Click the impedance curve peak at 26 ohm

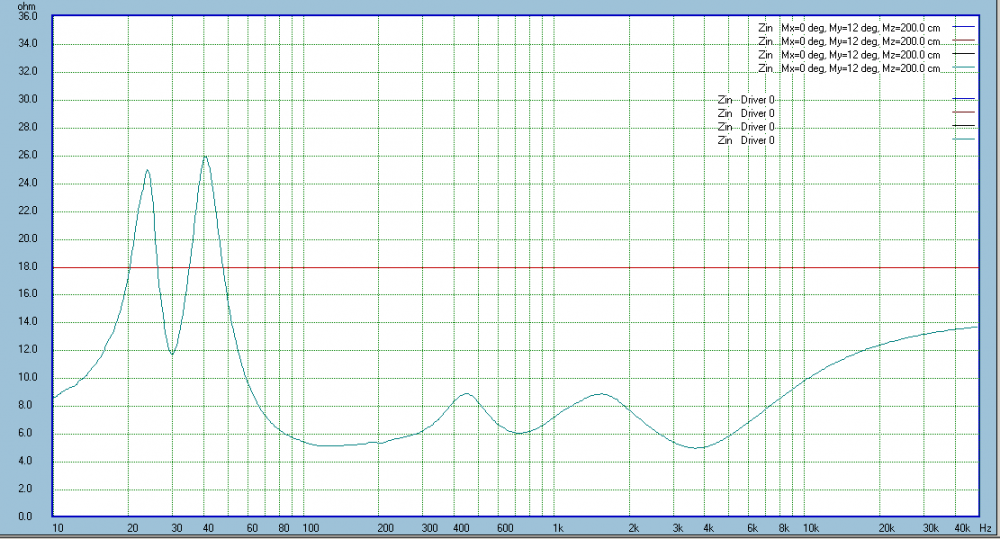tap(205, 156)
